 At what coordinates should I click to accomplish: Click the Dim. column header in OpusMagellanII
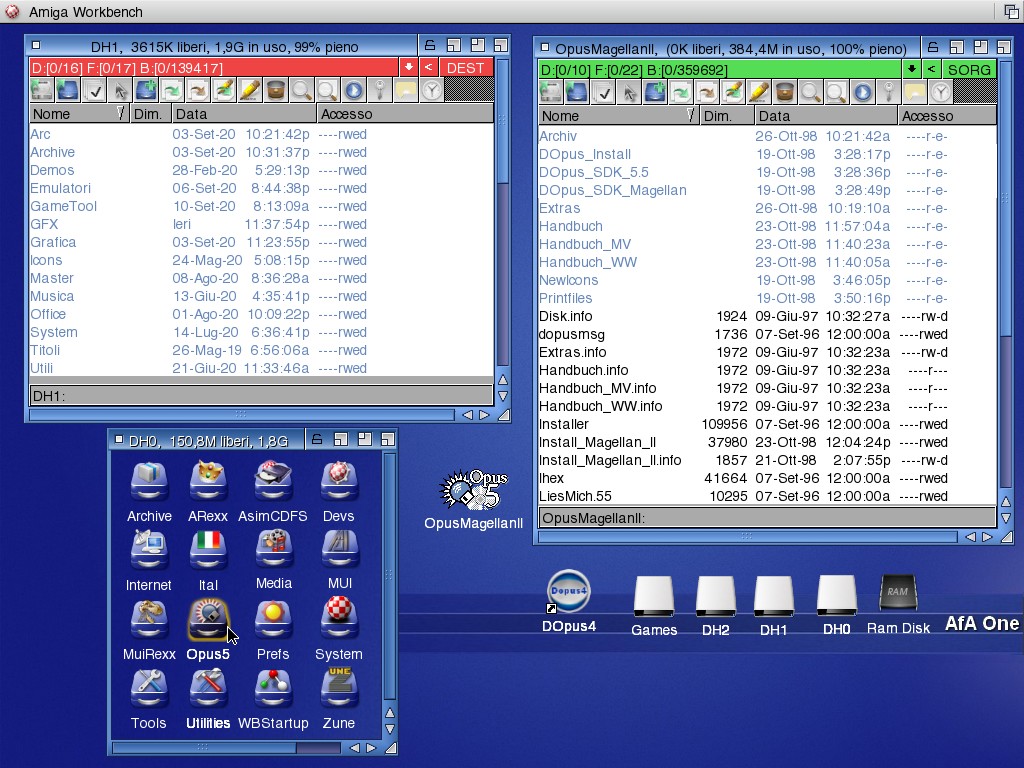point(726,116)
